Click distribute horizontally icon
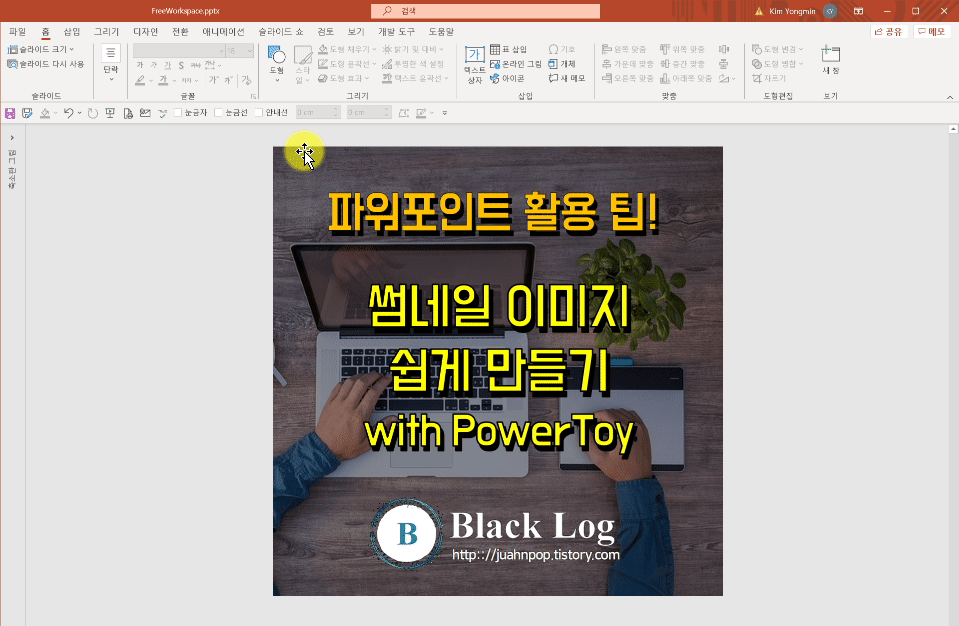The width and height of the screenshot is (959, 626). (x=724, y=50)
